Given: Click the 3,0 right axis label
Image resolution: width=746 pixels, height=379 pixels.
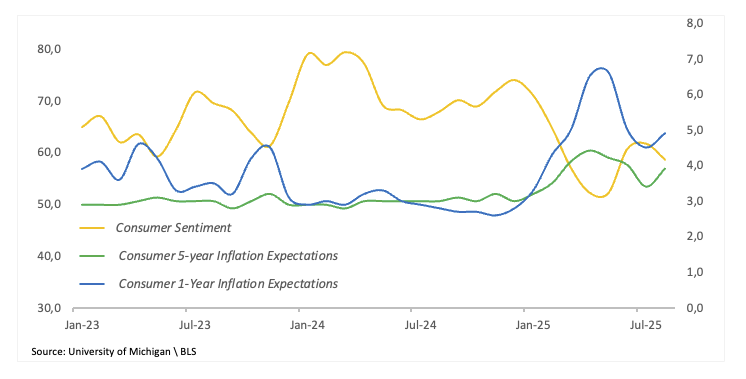Looking at the screenshot, I should (694, 201).
